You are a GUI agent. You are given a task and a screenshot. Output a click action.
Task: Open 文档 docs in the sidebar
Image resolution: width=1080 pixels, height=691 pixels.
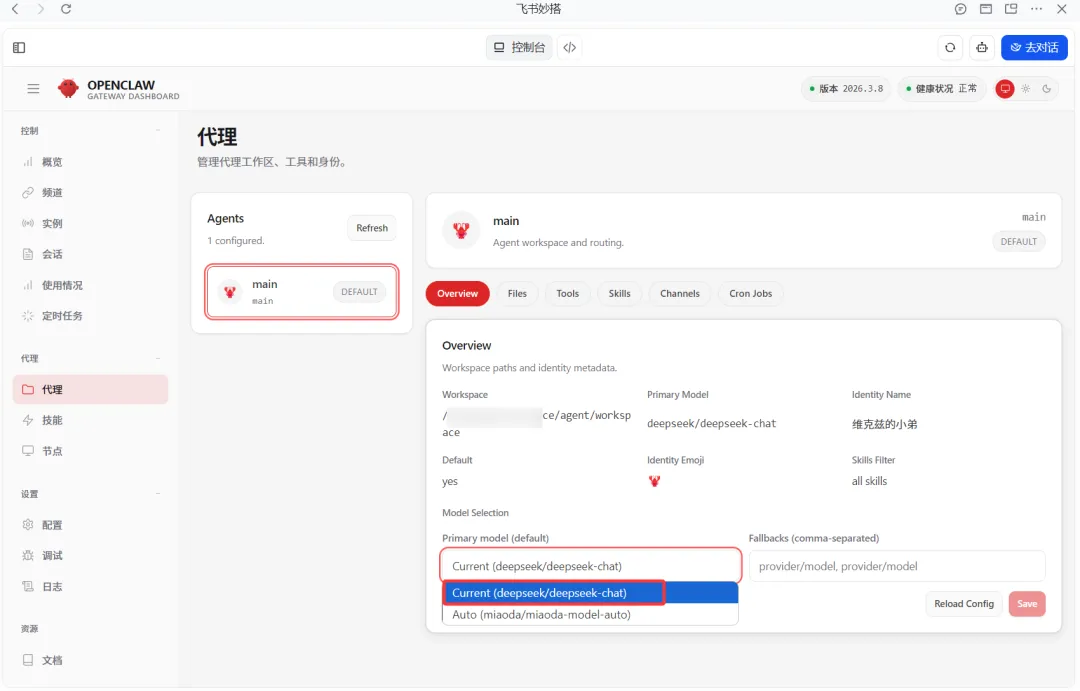90,660
